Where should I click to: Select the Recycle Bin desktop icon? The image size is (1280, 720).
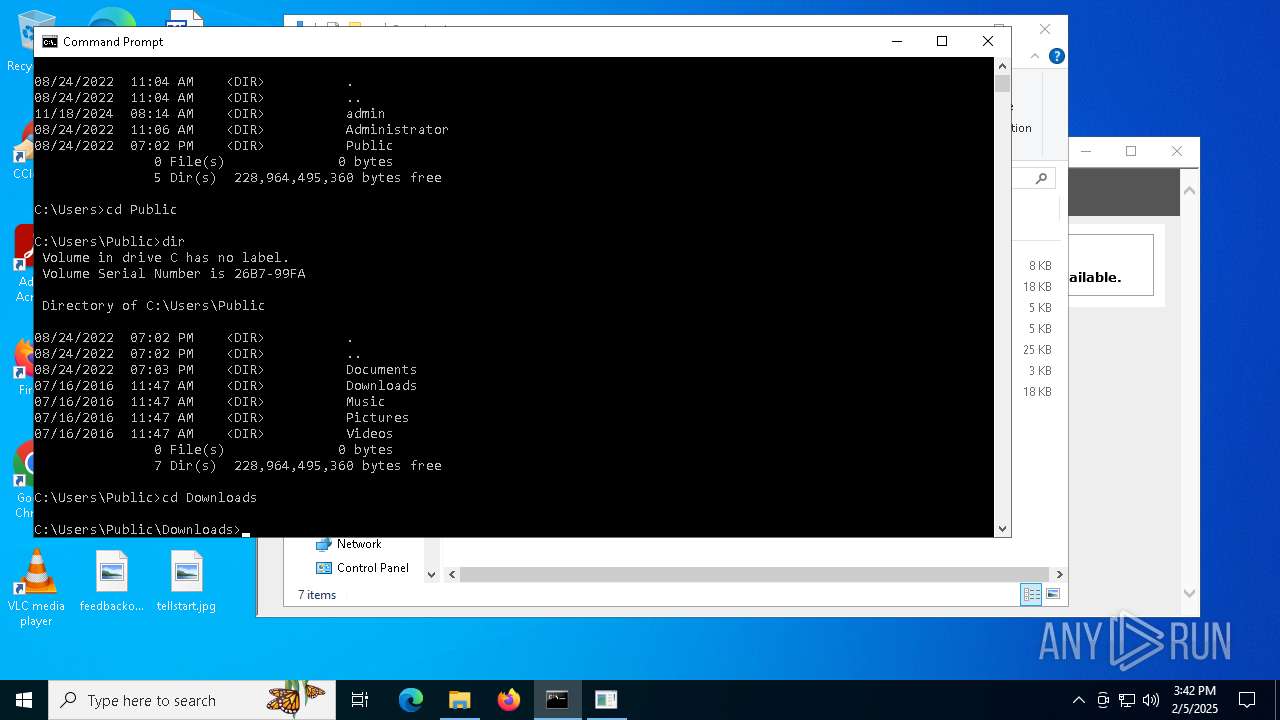pos(20,40)
